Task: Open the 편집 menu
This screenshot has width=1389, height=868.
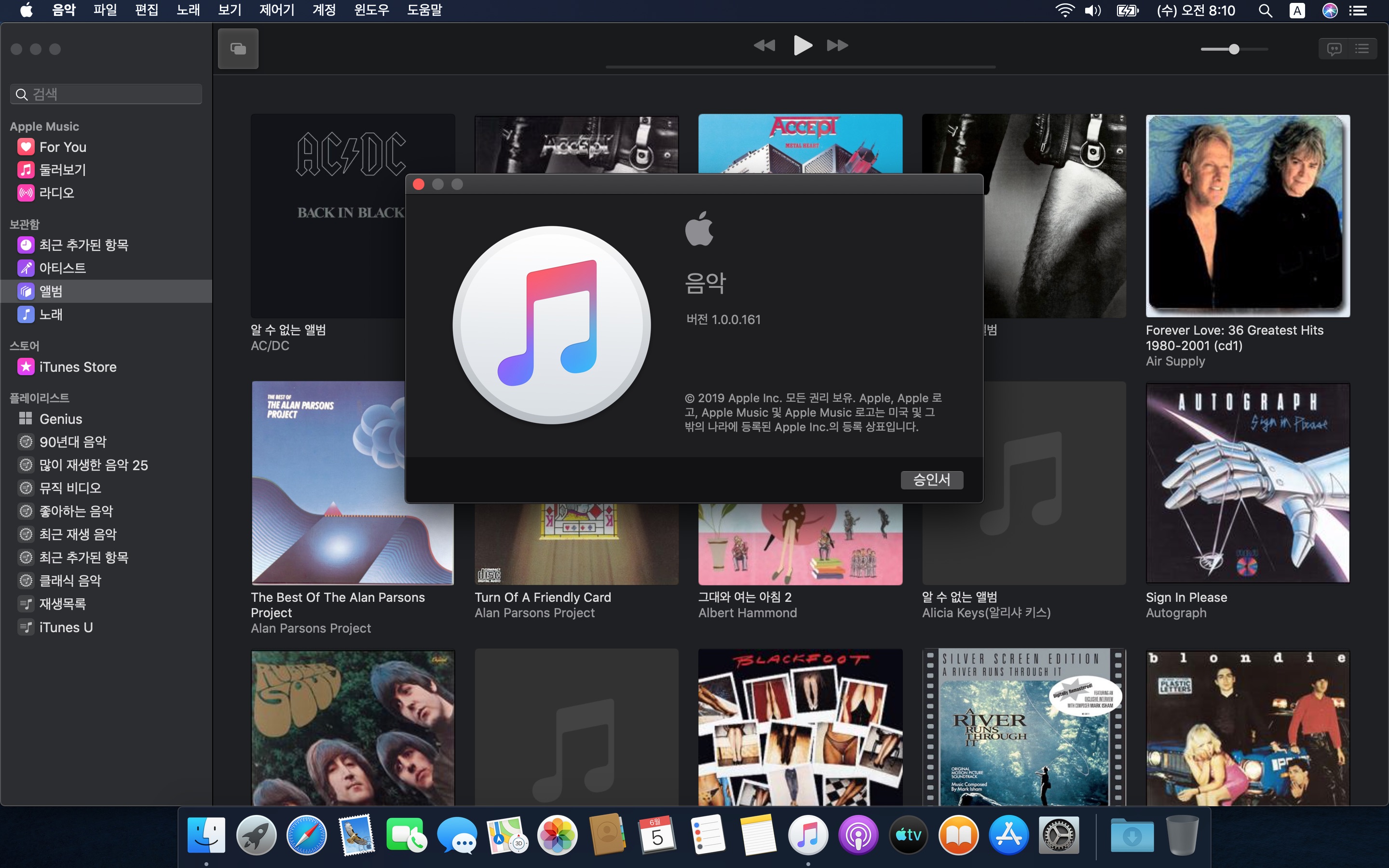Action: (146, 10)
